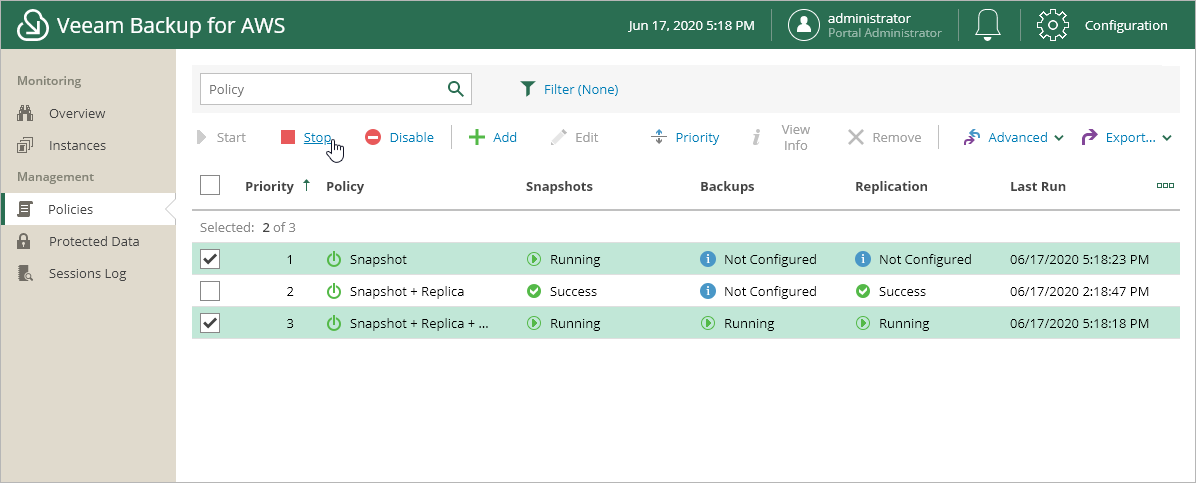Click Replication 'Not Configured' in Snapshot row
1196x483 pixels.
click(925, 259)
